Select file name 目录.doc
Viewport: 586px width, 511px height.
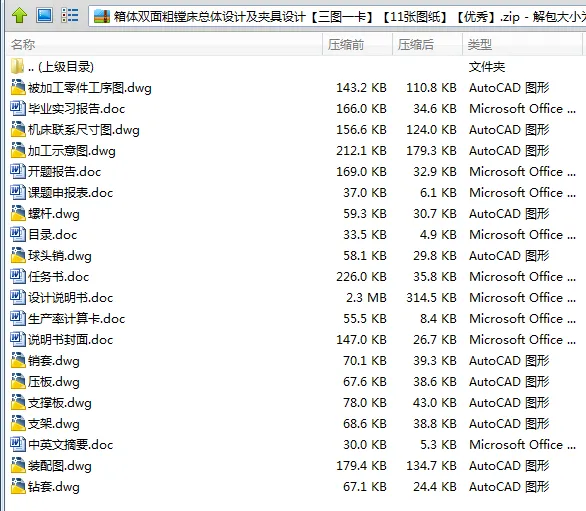pos(53,235)
